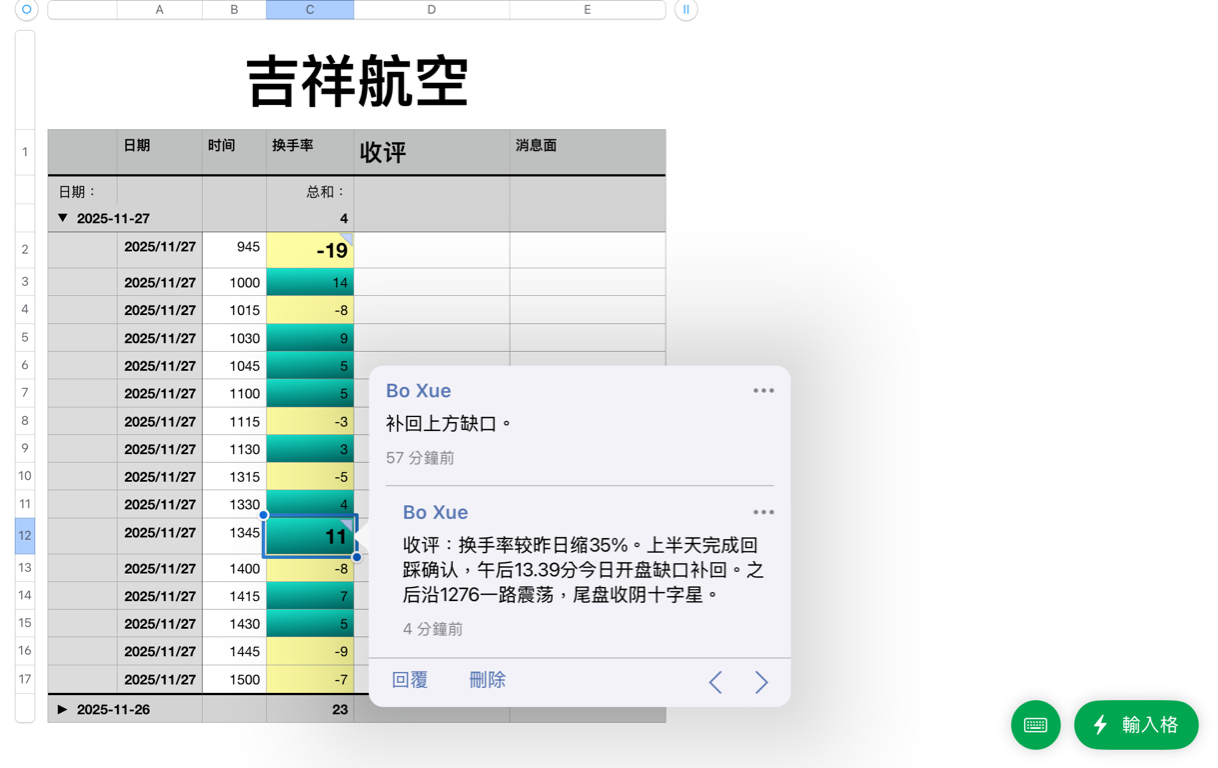Click the 总和： summary label

coord(326,191)
